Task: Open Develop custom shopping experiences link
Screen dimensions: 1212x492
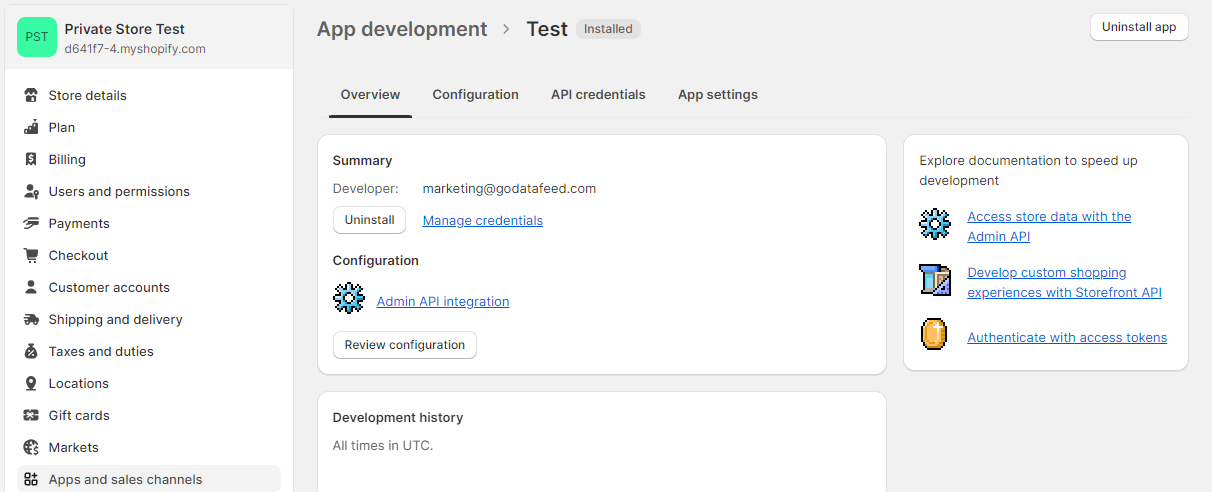Action: point(1064,283)
